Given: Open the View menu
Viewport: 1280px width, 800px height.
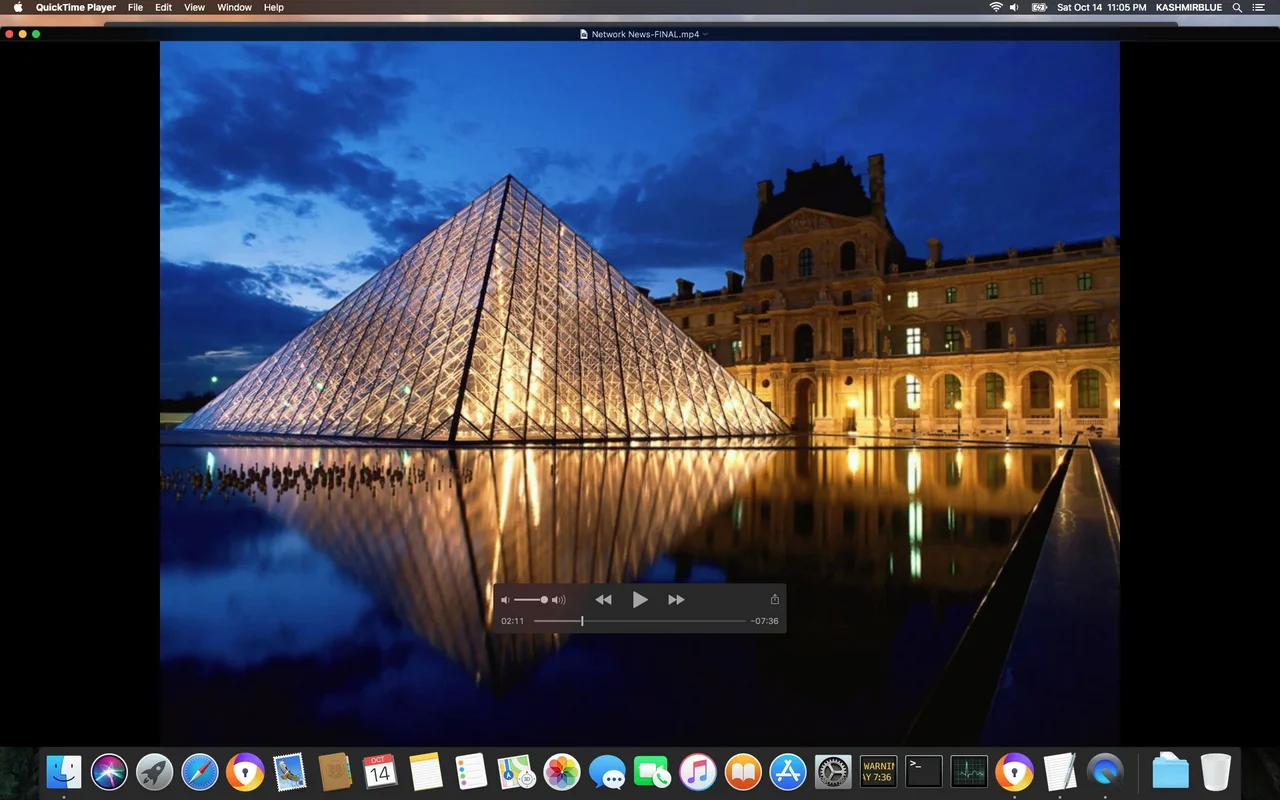Looking at the screenshot, I should click(x=195, y=7).
